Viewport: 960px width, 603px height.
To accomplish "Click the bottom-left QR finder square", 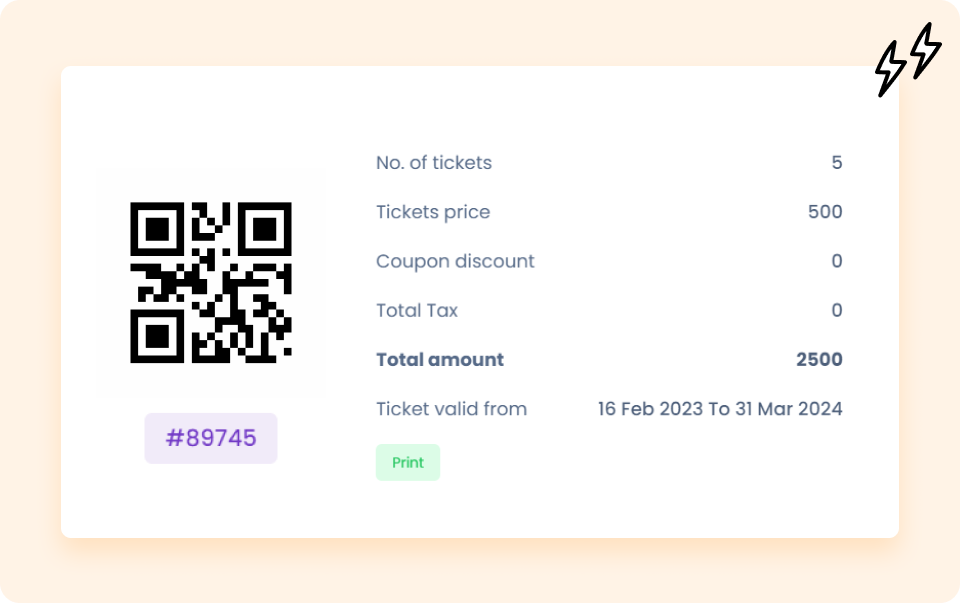I will coord(157,336).
